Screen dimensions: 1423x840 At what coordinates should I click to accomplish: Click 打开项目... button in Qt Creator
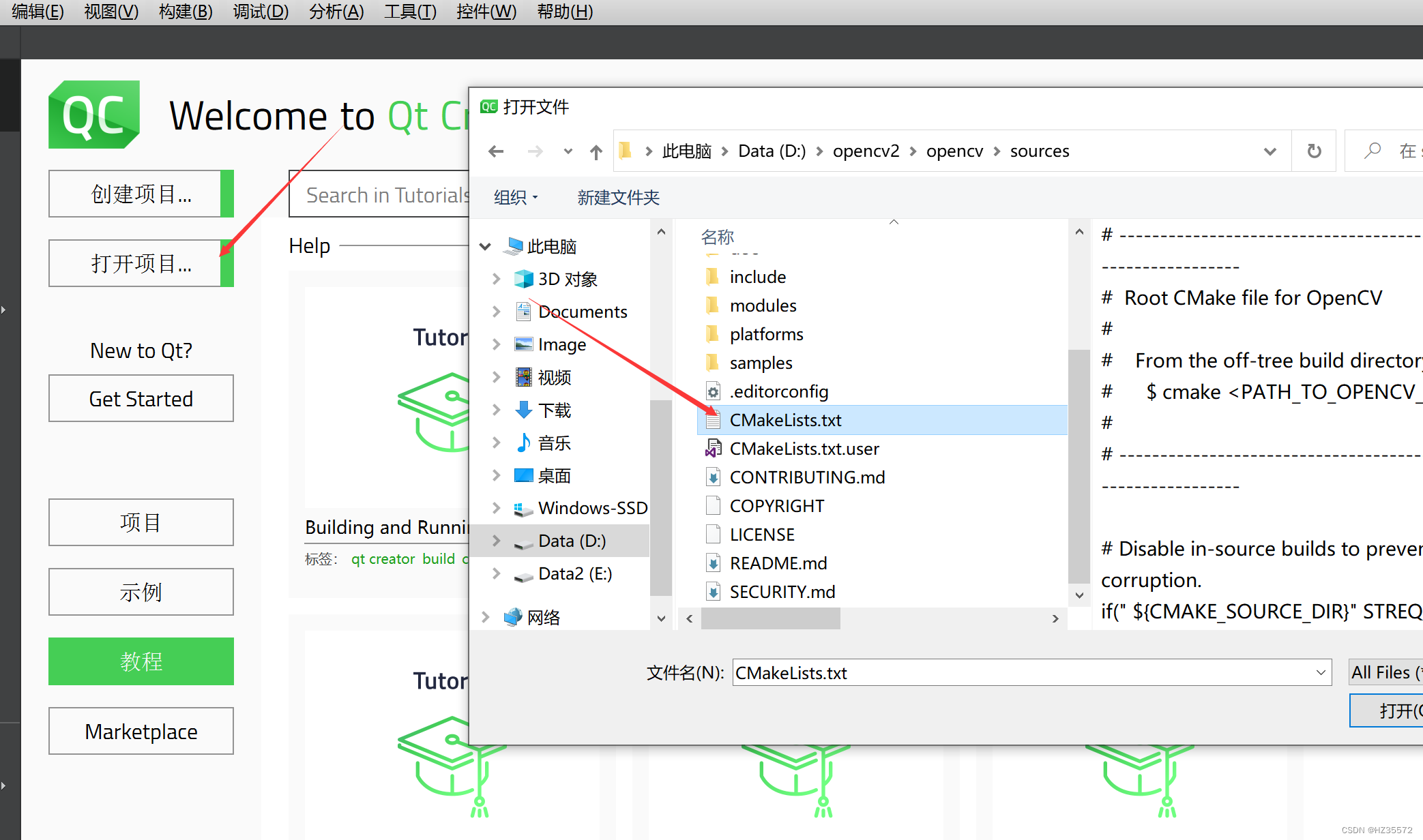pyautogui.click(x=141, y=263)
